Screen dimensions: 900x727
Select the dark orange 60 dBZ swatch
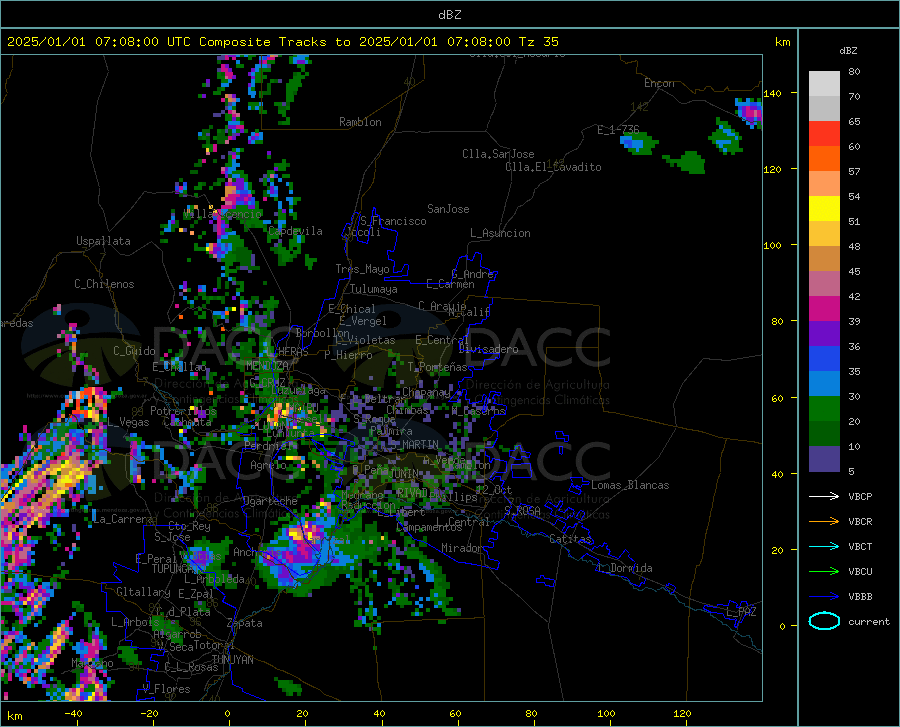(824, 158)
